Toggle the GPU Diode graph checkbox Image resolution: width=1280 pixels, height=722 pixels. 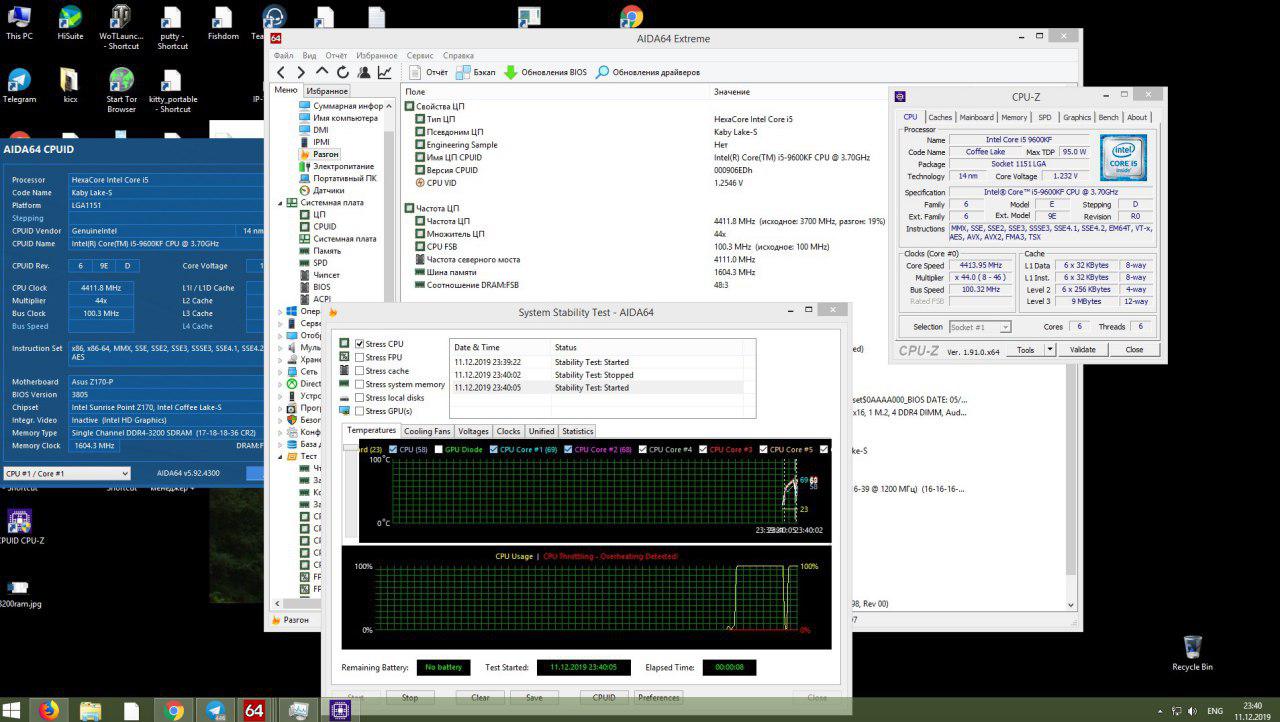437,449
